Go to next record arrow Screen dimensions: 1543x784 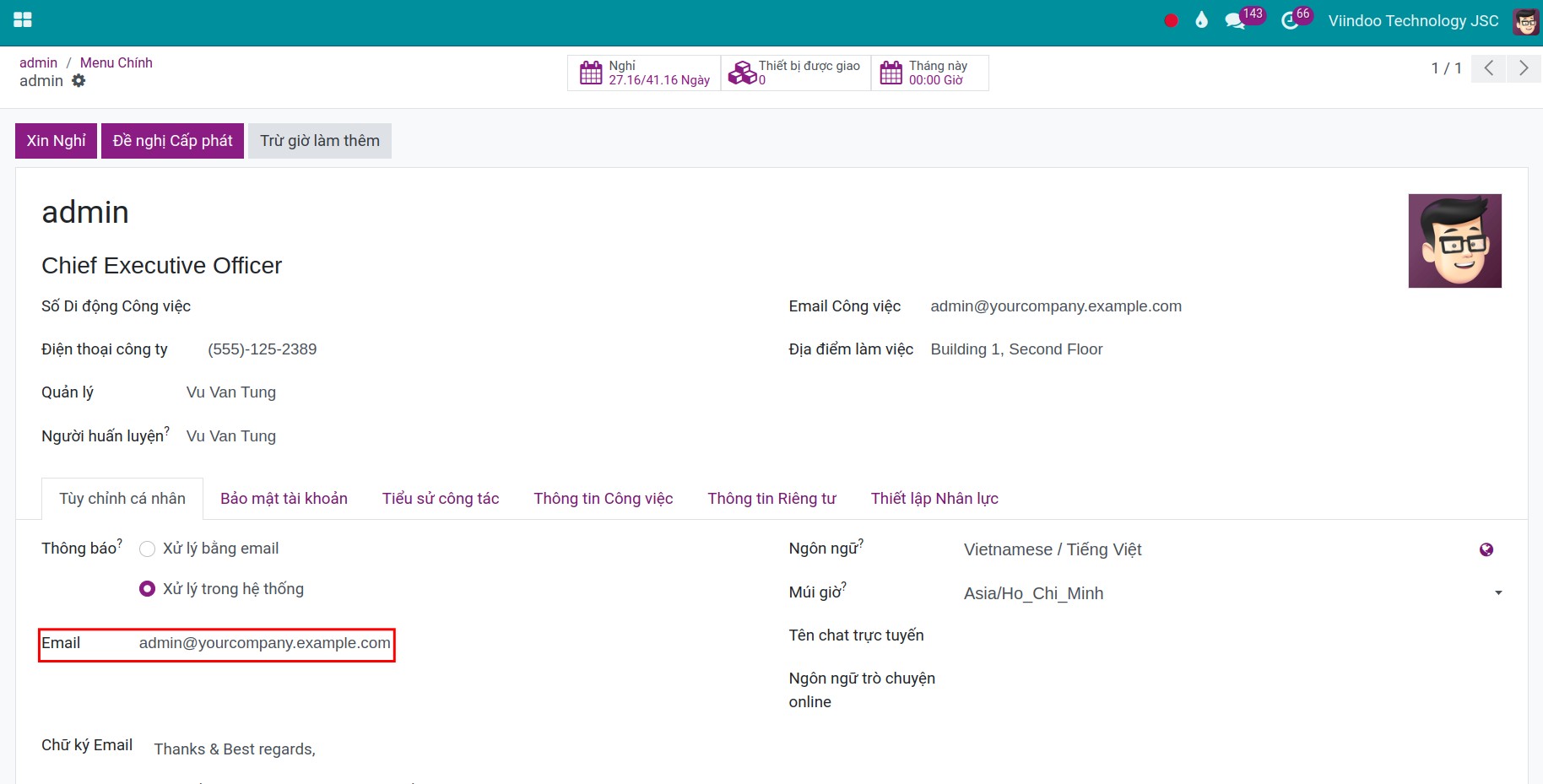coord(1524,68)
